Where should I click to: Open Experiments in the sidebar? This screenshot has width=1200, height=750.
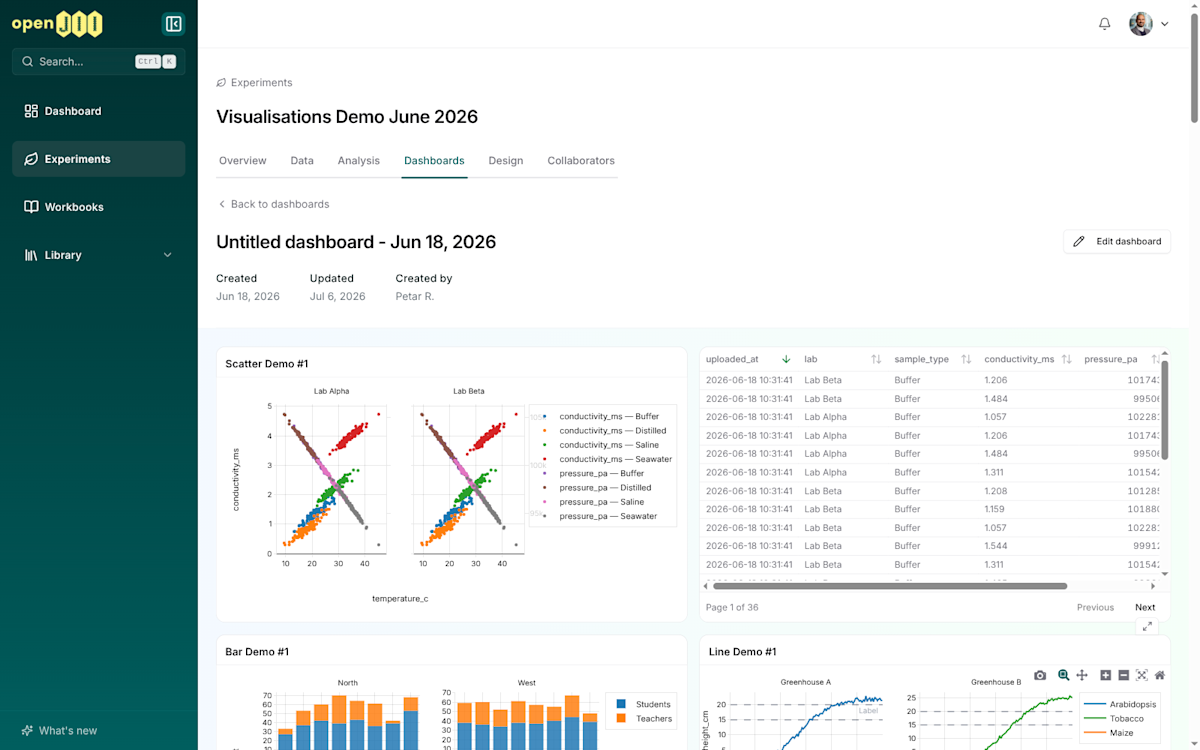click(x=98, y=159)
